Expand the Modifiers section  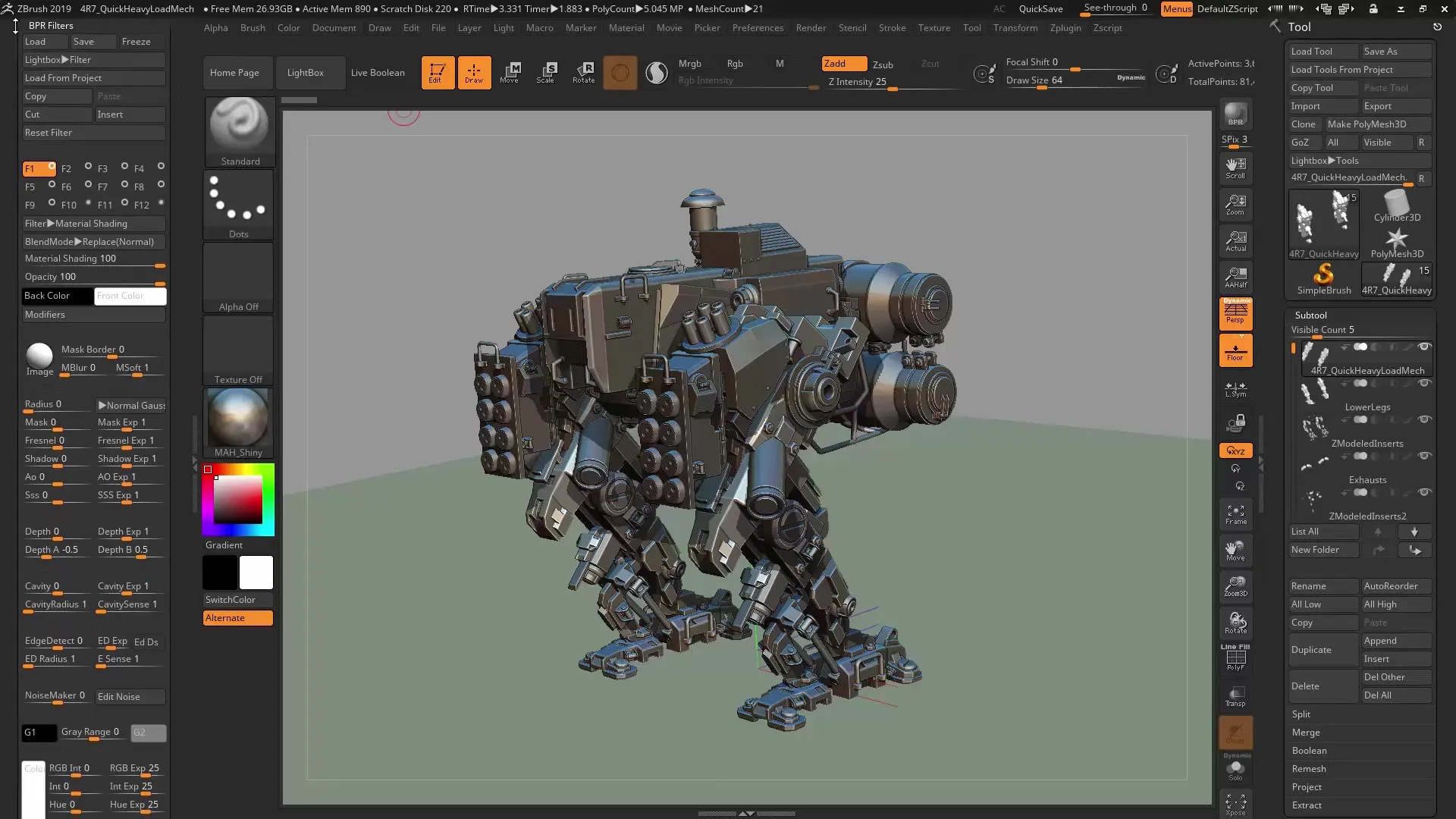click(93, 315)
